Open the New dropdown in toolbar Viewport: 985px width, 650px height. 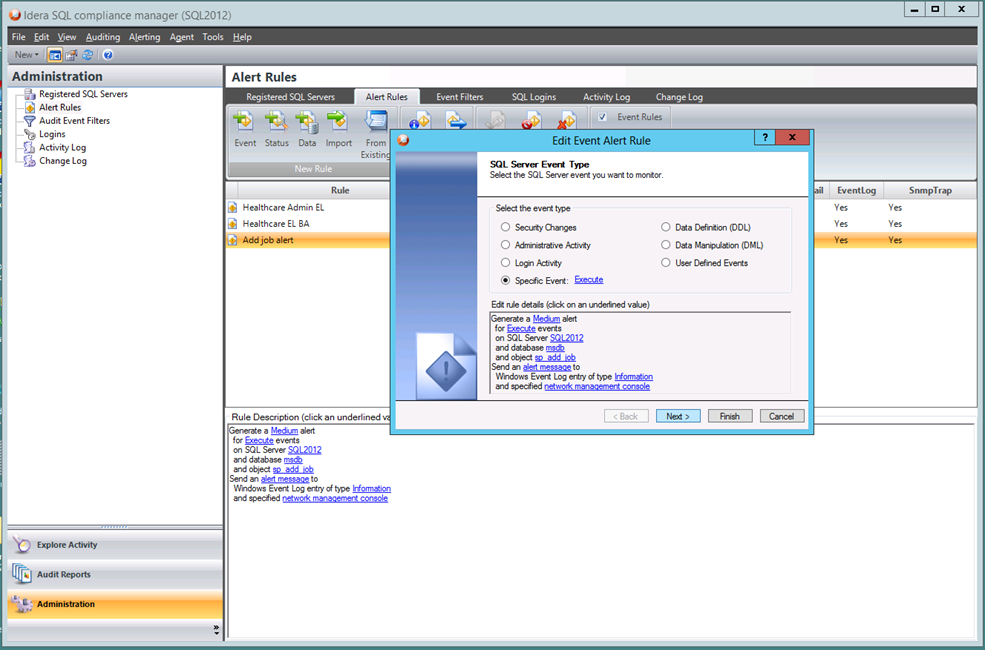pyautogui.click(x=27, y=55)
